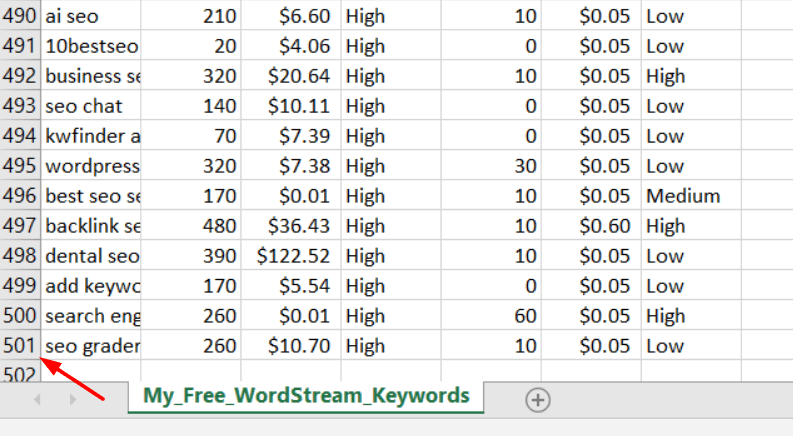This screenshot has height=436, width=793.
Task: Select the $122.52 cost cell
Action: tap(291, 256)
